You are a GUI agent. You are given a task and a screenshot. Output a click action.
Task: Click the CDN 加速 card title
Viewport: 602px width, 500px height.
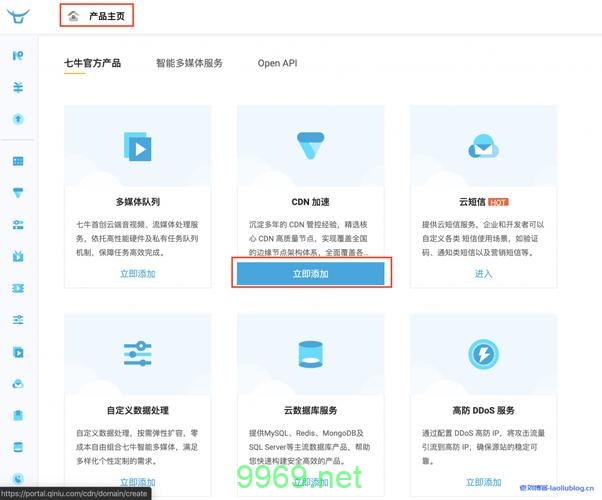tap(311, 202)
